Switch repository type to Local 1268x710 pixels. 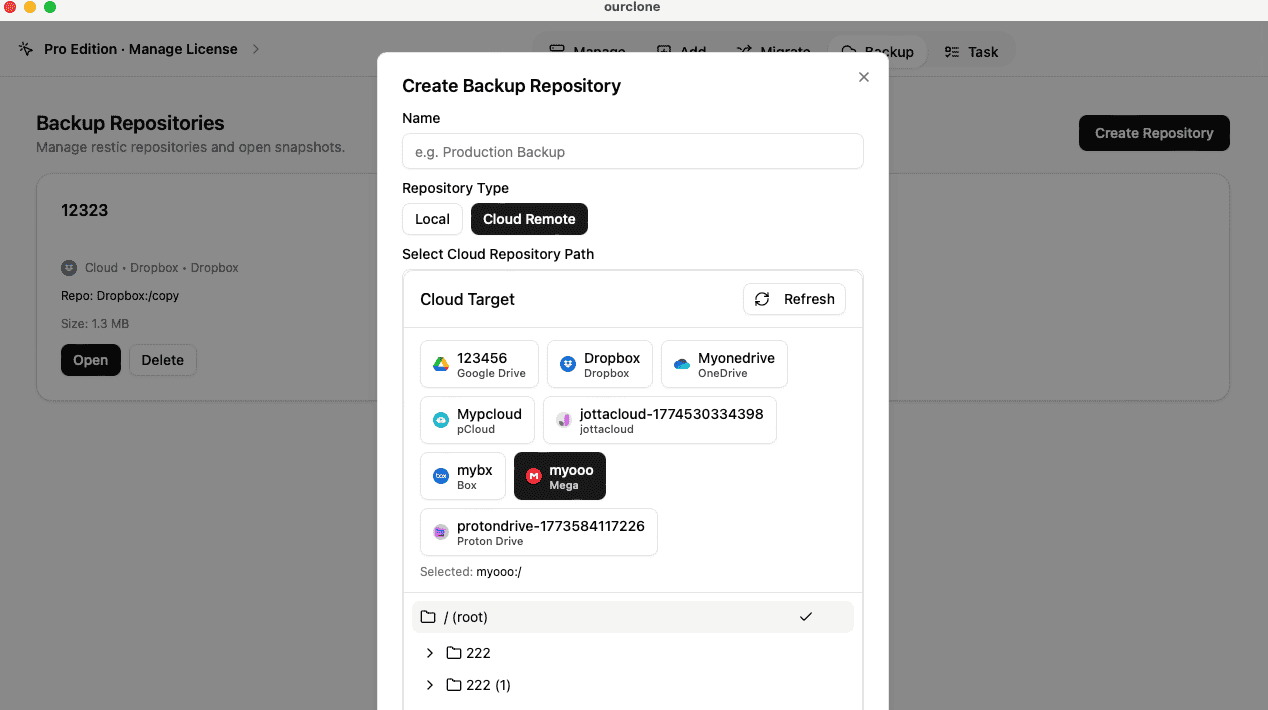(432, 219)
